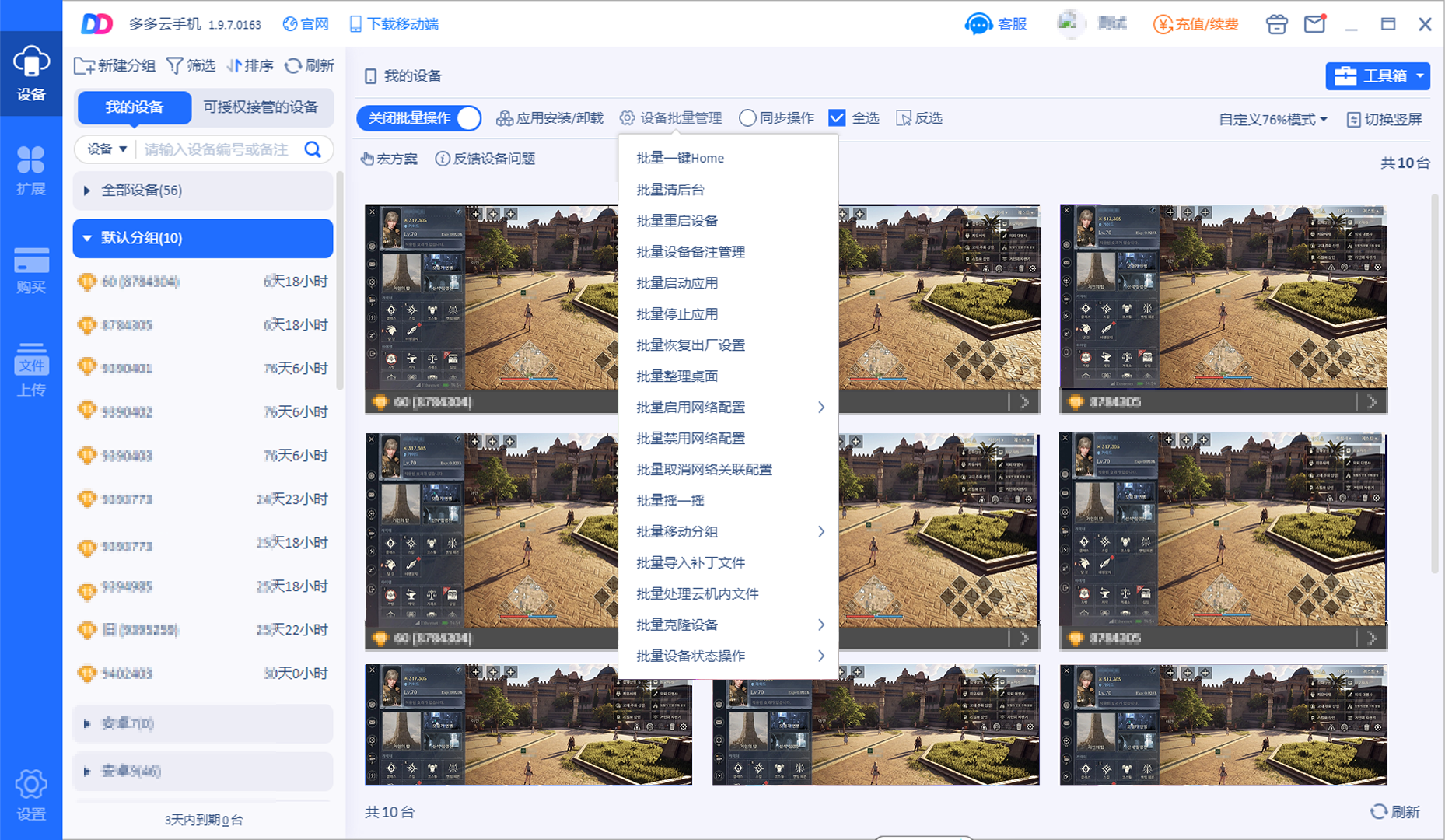Click the device list panel scrollbar
Viewport: 1445px width, 840px height.
tap(339, 280)
